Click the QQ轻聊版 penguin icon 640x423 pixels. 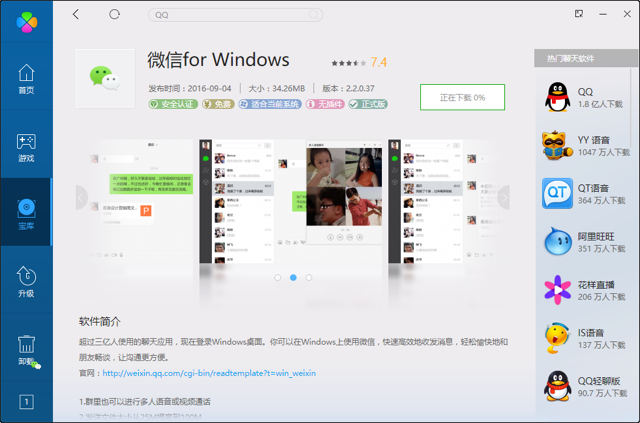pyautogui.click(x=557, y=386)
